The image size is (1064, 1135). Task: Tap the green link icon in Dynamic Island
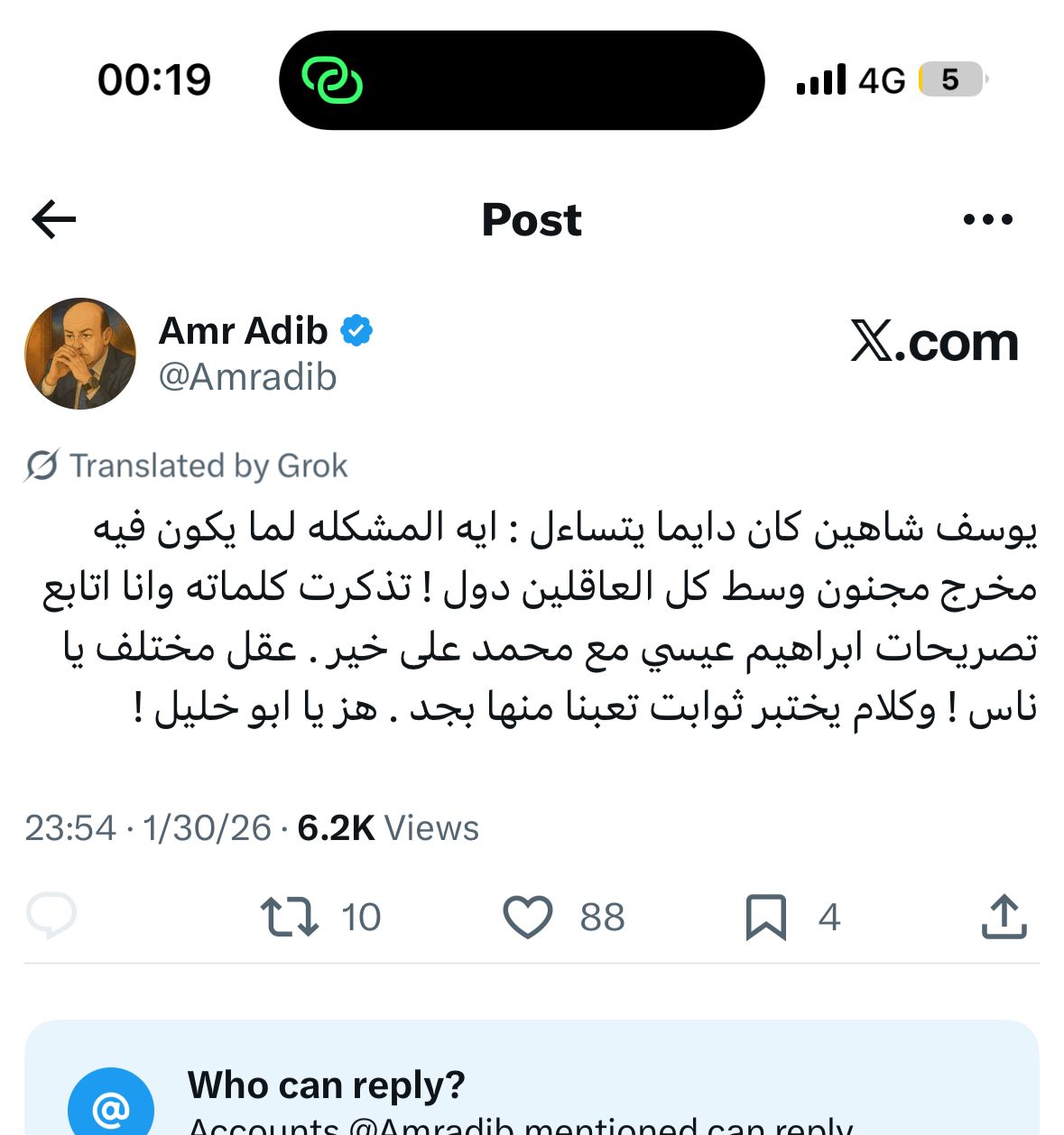[332, 80]
